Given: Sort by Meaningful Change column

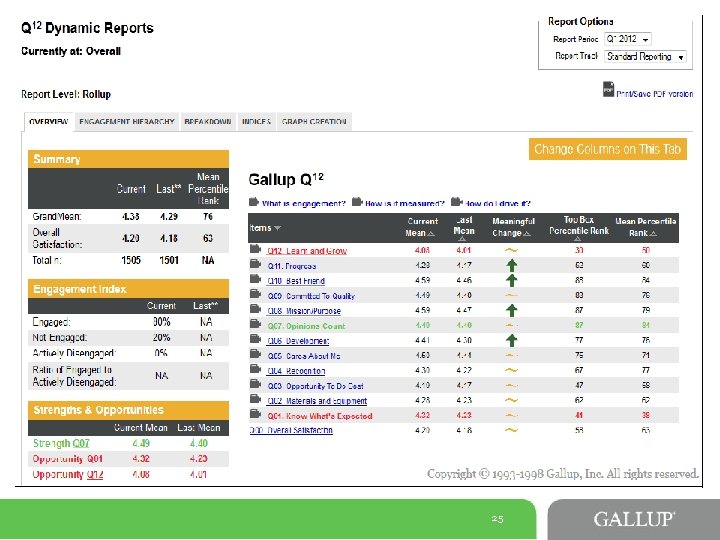Looking at the screenshot, I should tap(513, 227).
